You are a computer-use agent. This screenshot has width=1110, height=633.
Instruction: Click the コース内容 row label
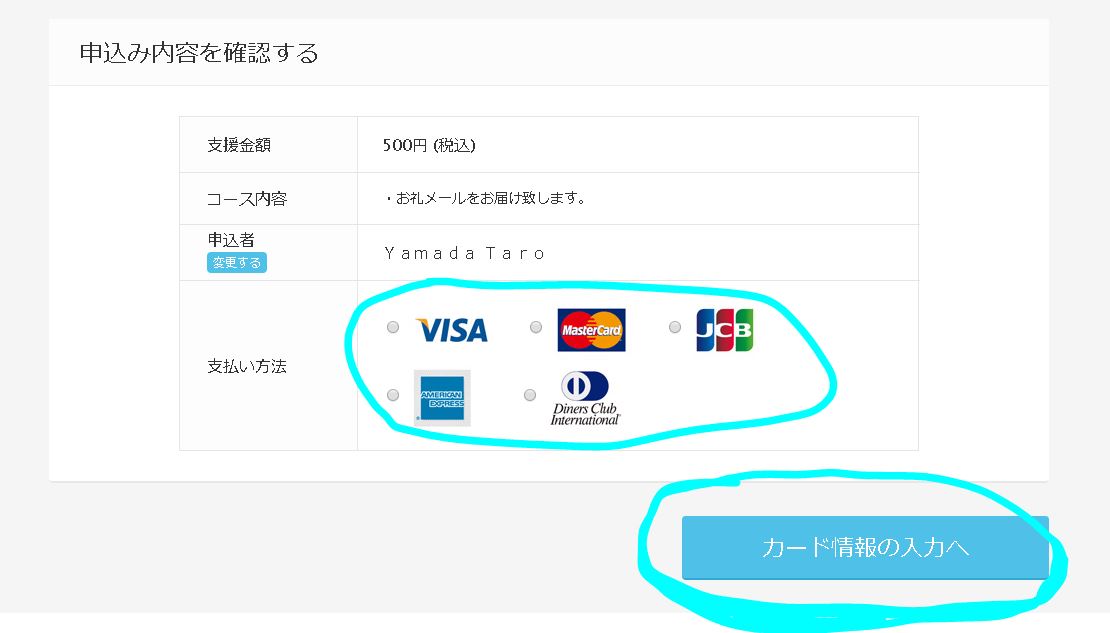click(x=246, y=199)
